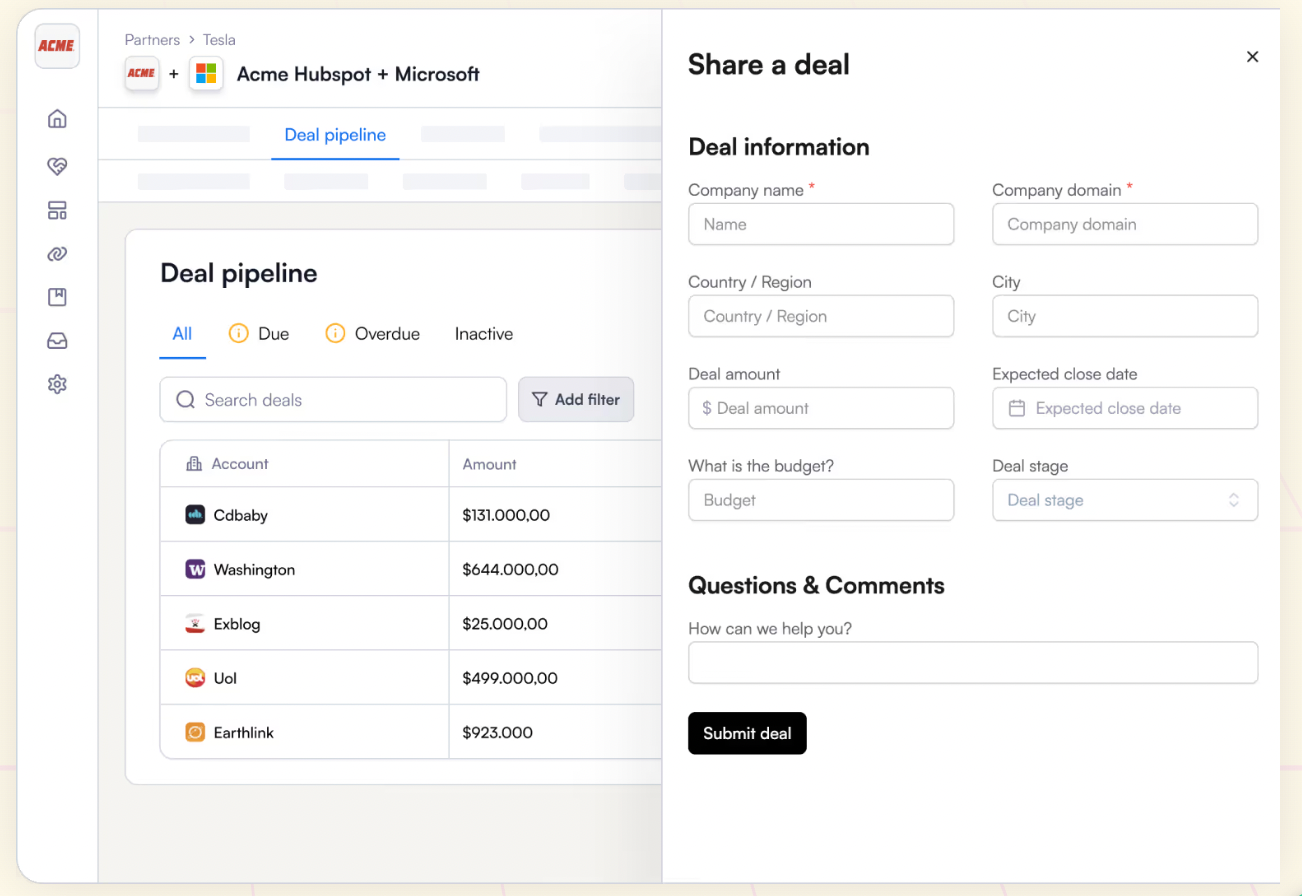Focus the Expected close date field
The width and height of the screenshot is (1302, 896).
click(1125, 408)
